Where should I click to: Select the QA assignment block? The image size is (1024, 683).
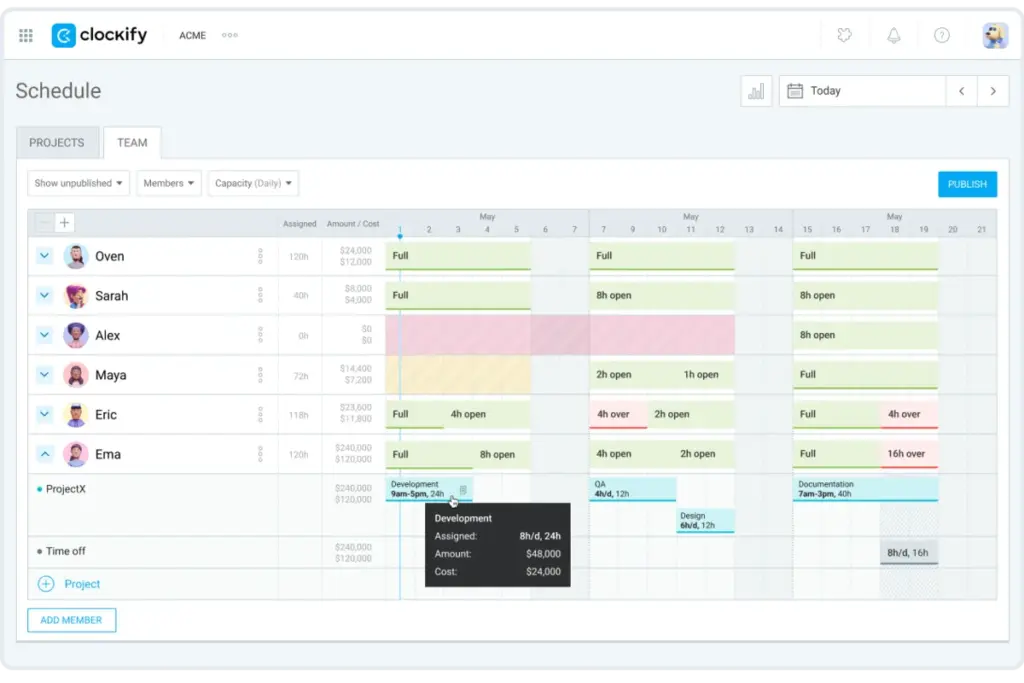point(633,489)
